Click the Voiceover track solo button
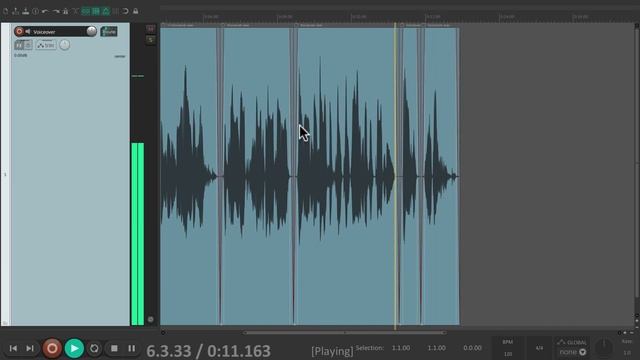This screenshot has height=360, width=640. tap(151, 40)
